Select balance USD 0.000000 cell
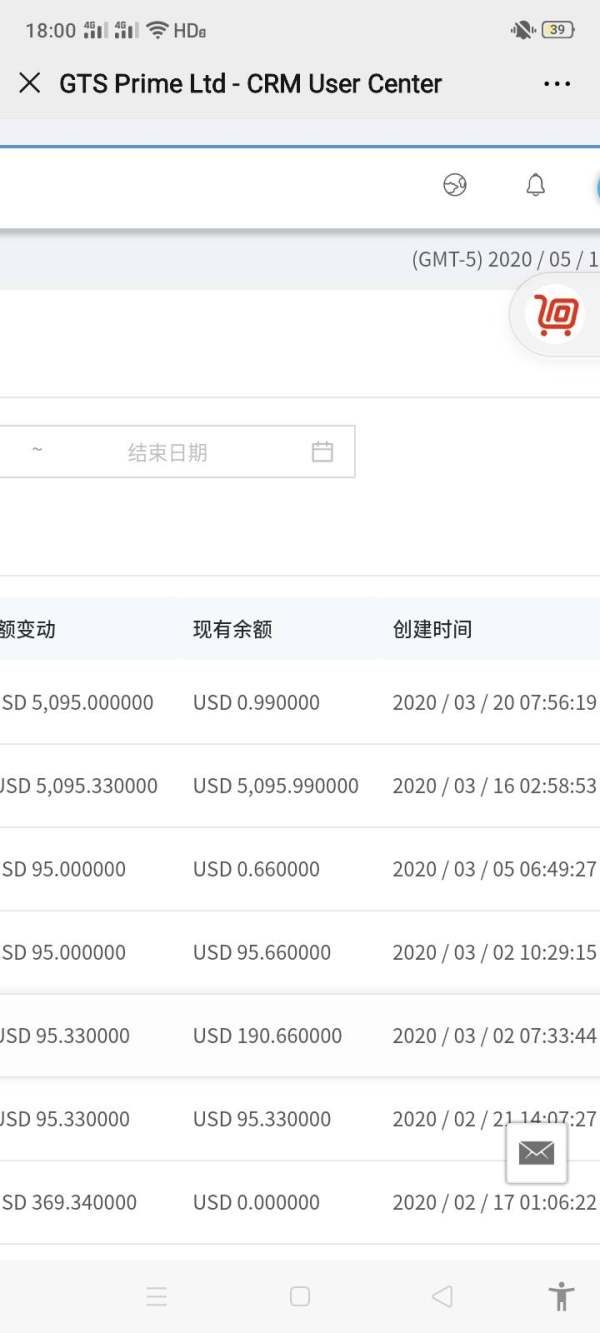Screen dimensions: 600x1333 tap(256, 1203)
